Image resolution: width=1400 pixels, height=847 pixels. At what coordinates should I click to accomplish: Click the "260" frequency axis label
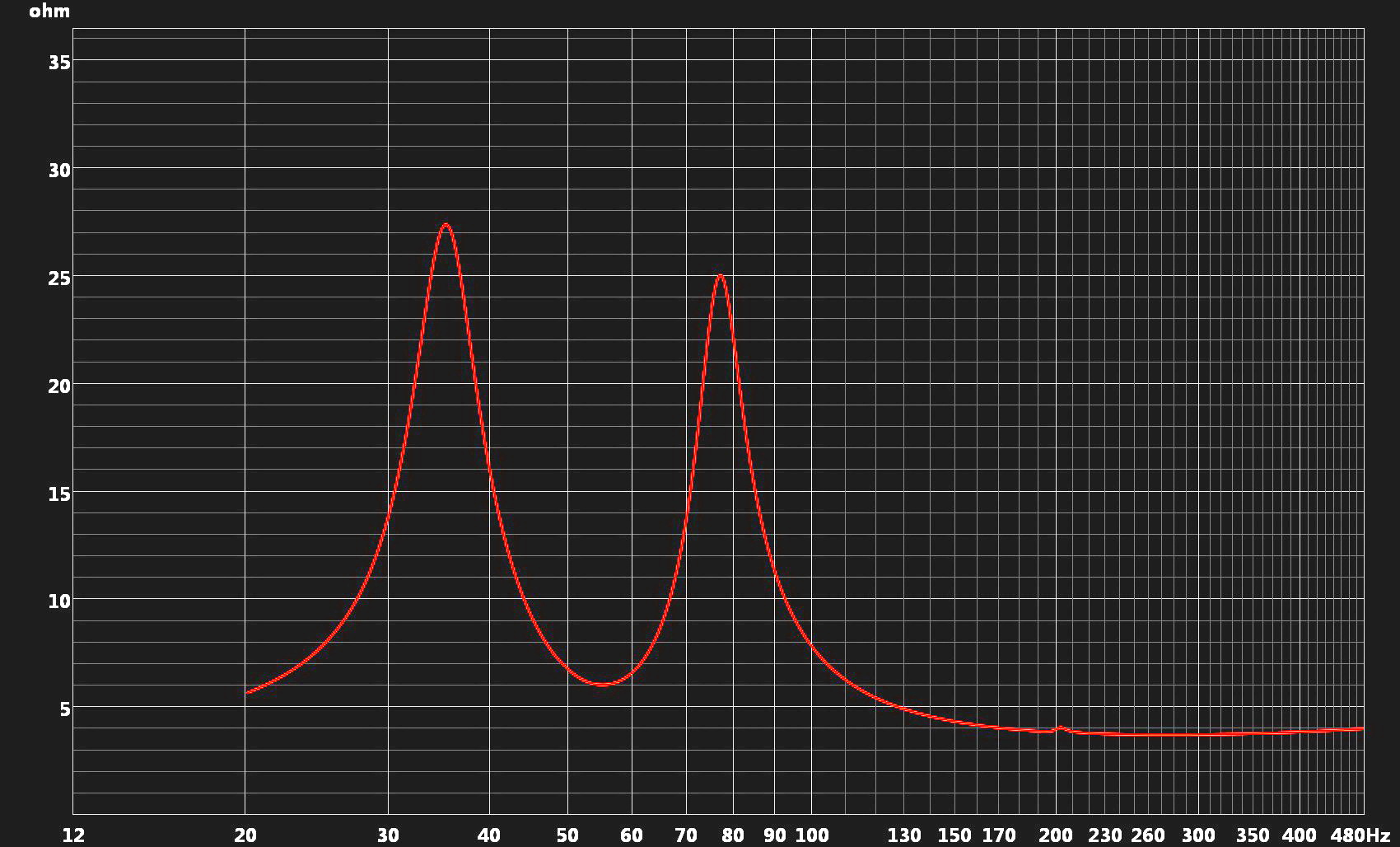[1148, 835]
